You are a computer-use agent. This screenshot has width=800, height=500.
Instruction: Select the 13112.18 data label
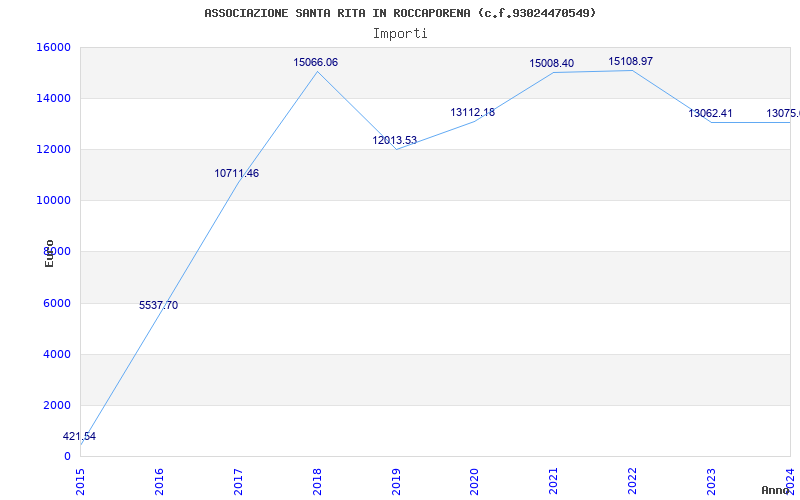(x=472, y=112)
